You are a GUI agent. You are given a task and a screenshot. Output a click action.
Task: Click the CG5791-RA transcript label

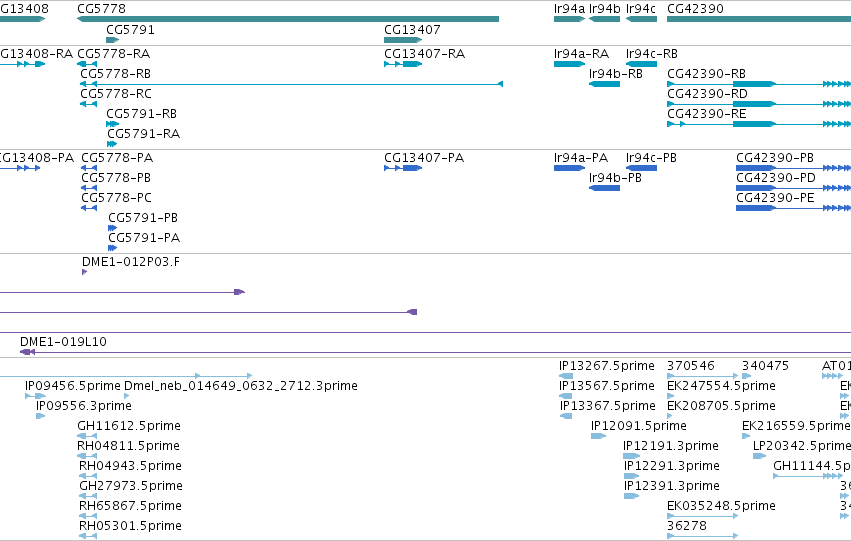(x=143, y=134)
